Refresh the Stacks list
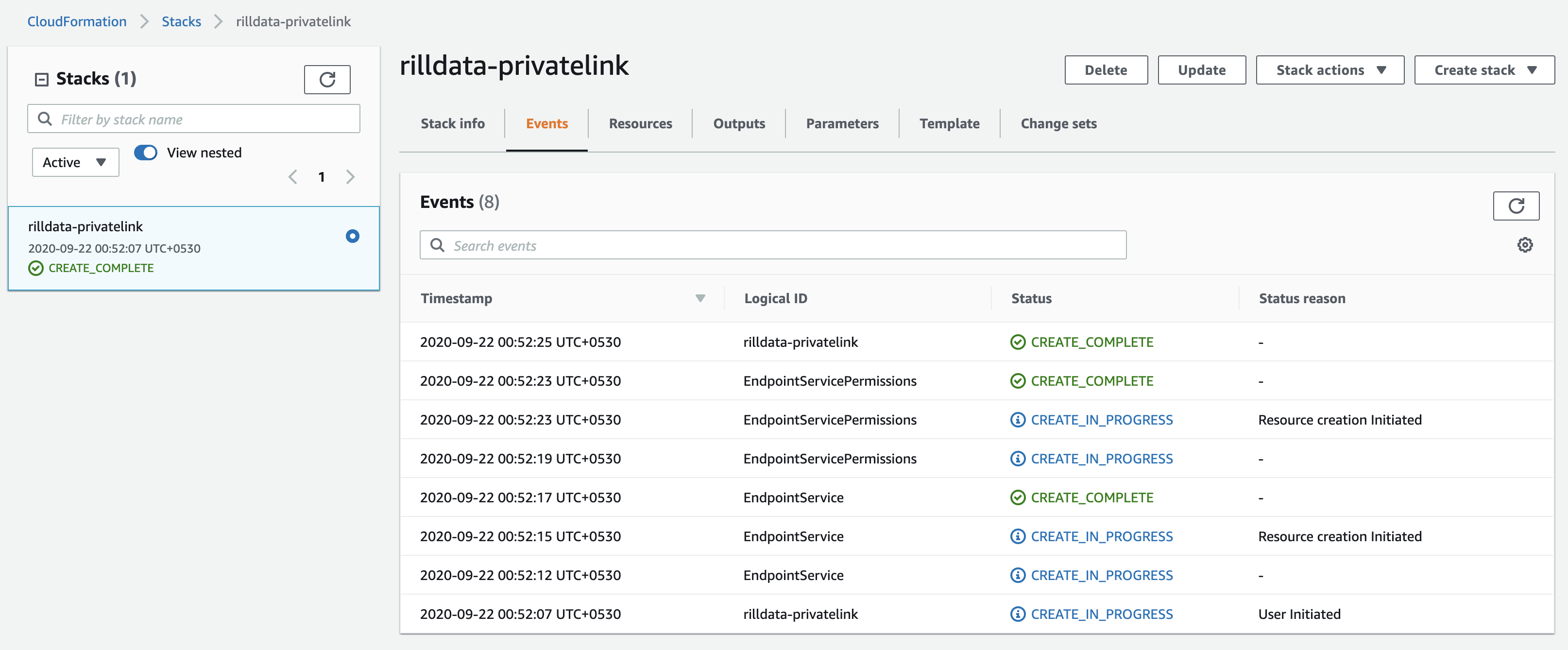 pyautogui.click(x=327, y=80)
